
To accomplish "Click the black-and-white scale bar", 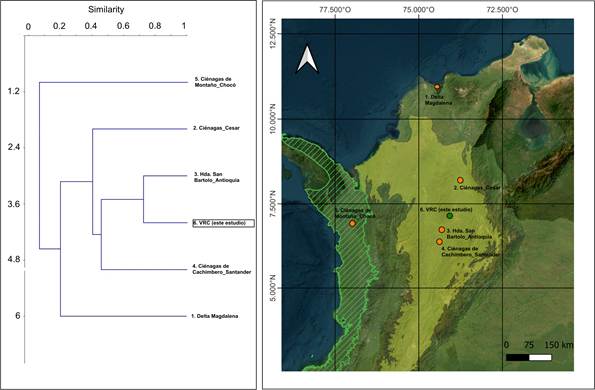I will (529, 357).
